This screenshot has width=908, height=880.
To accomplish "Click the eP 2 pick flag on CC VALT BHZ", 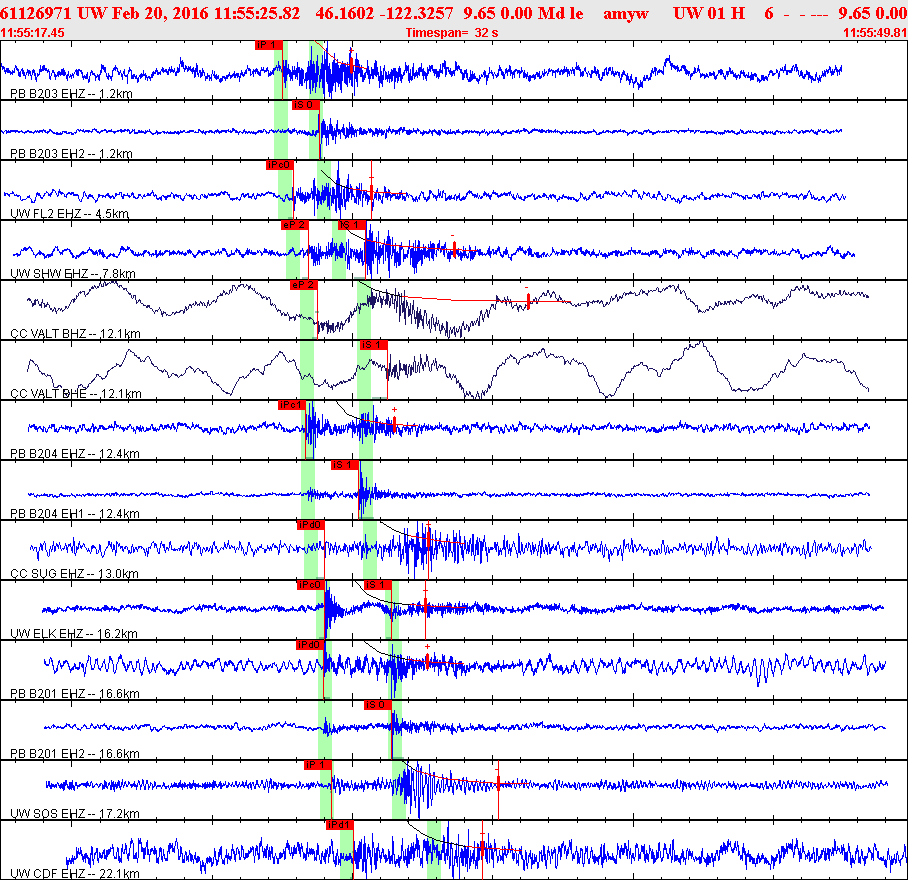I will 304,285.
